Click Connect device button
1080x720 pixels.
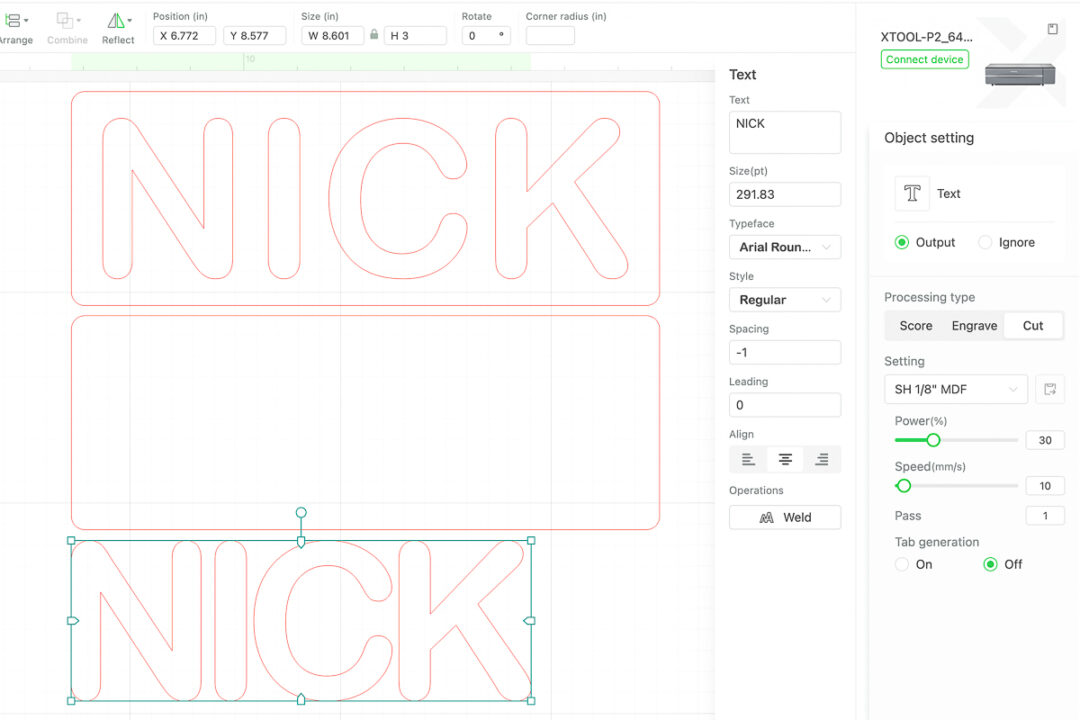tap(925, 60)
